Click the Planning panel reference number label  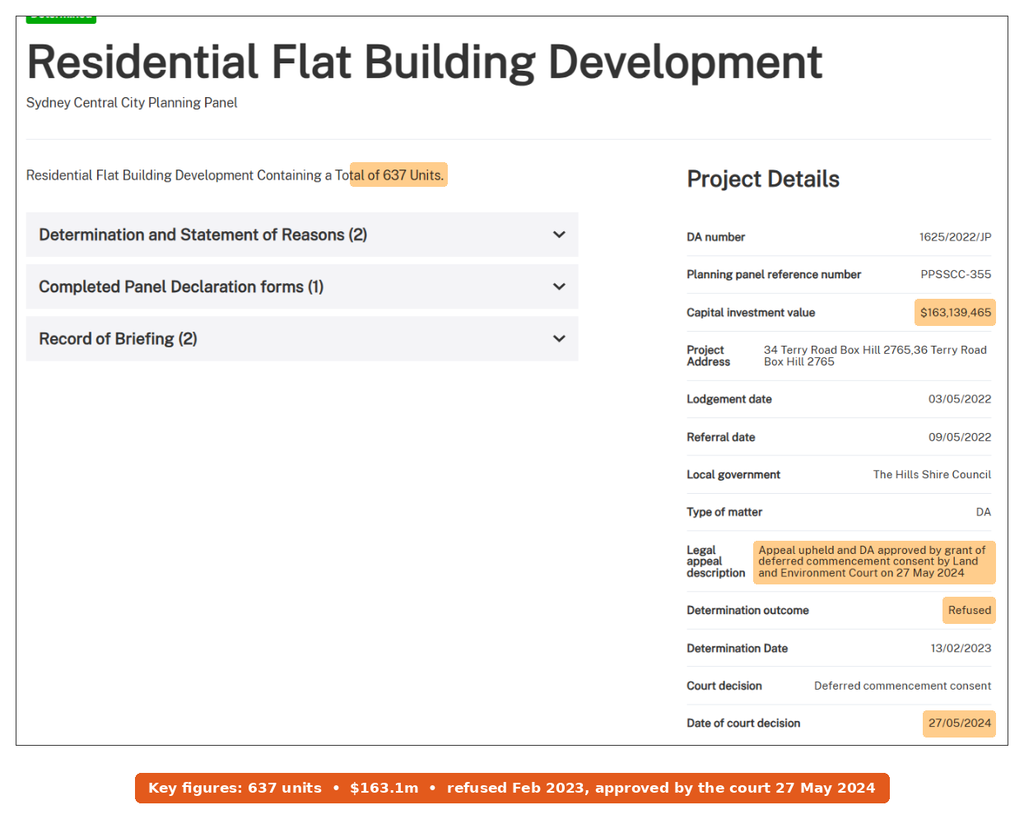(x=774, y=274)
